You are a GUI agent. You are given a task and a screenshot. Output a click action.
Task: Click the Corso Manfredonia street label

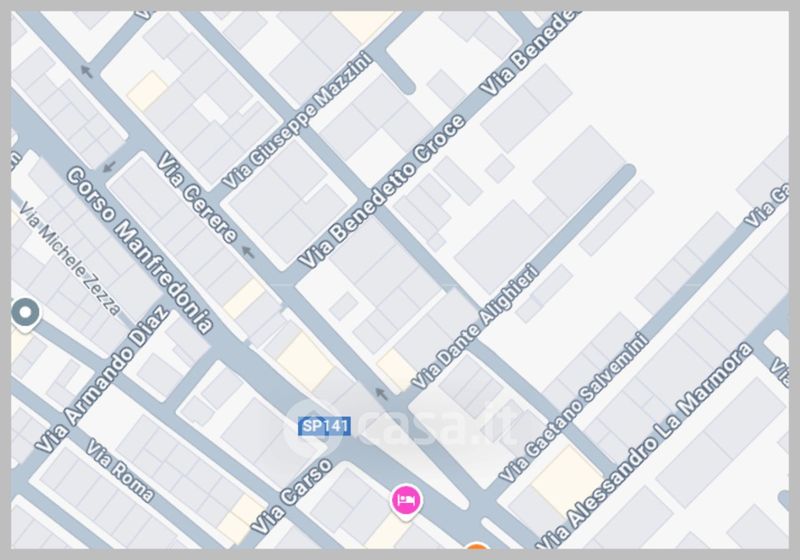pos(140,250)
